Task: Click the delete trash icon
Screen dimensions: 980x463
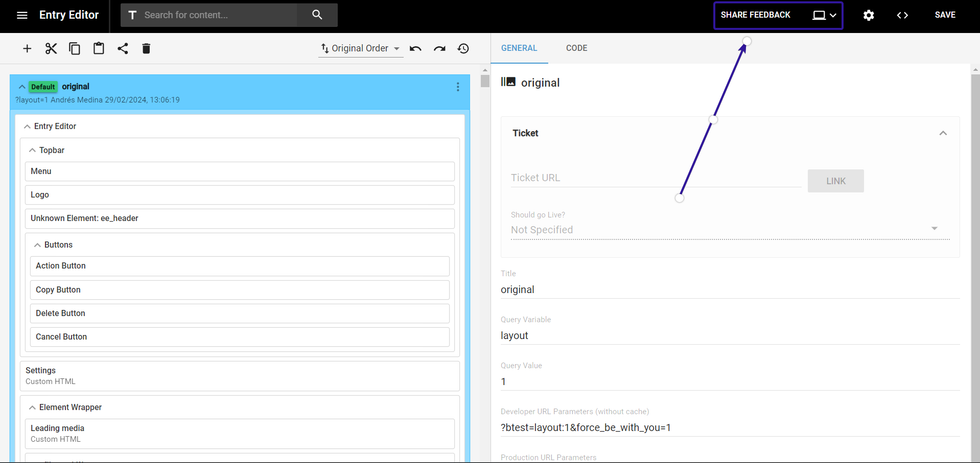Action: [x=146, y=49]
